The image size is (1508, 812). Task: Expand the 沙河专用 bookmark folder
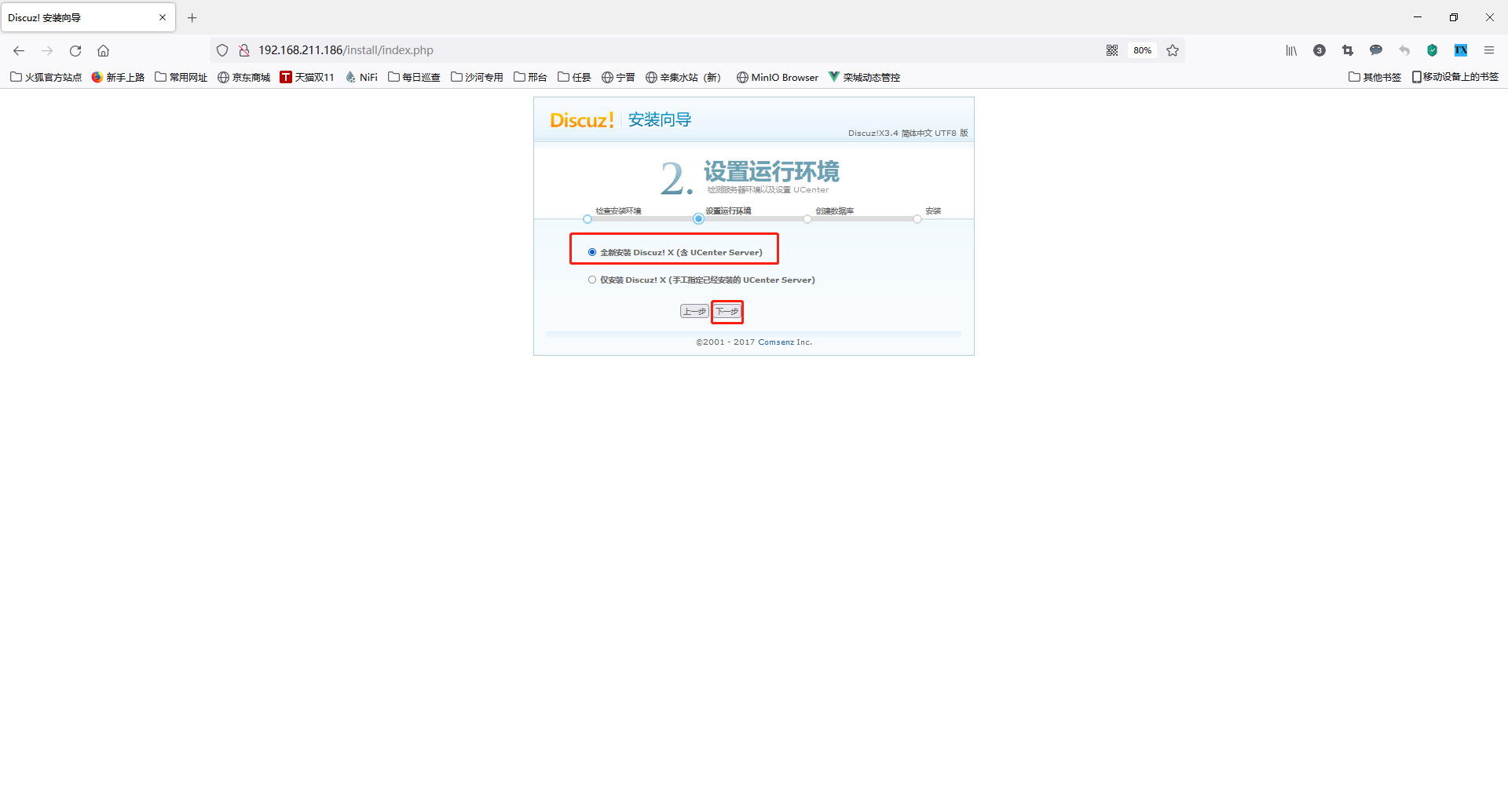click(478, 77)
